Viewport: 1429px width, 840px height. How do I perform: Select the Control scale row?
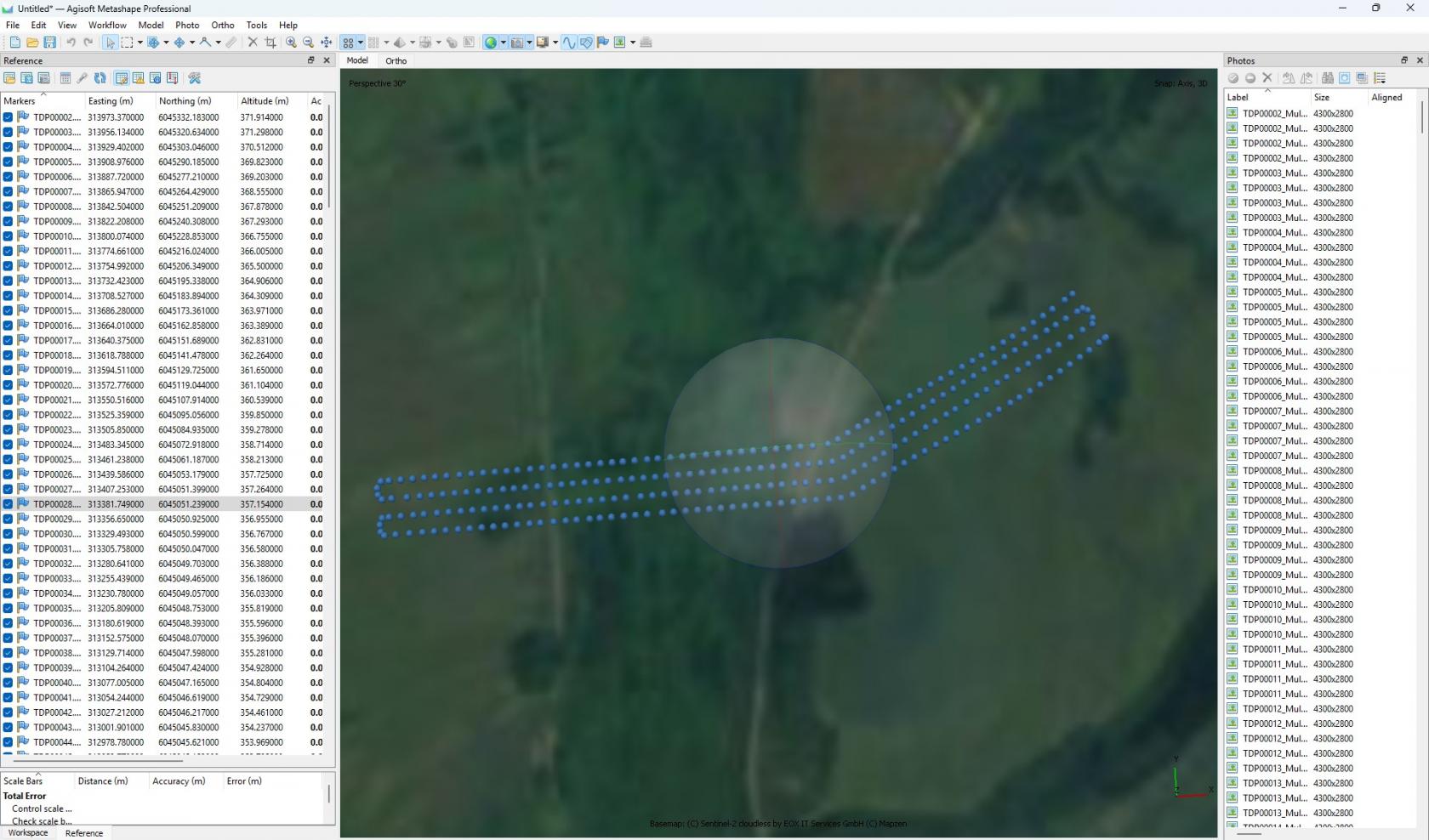click(x=42, y=809)
